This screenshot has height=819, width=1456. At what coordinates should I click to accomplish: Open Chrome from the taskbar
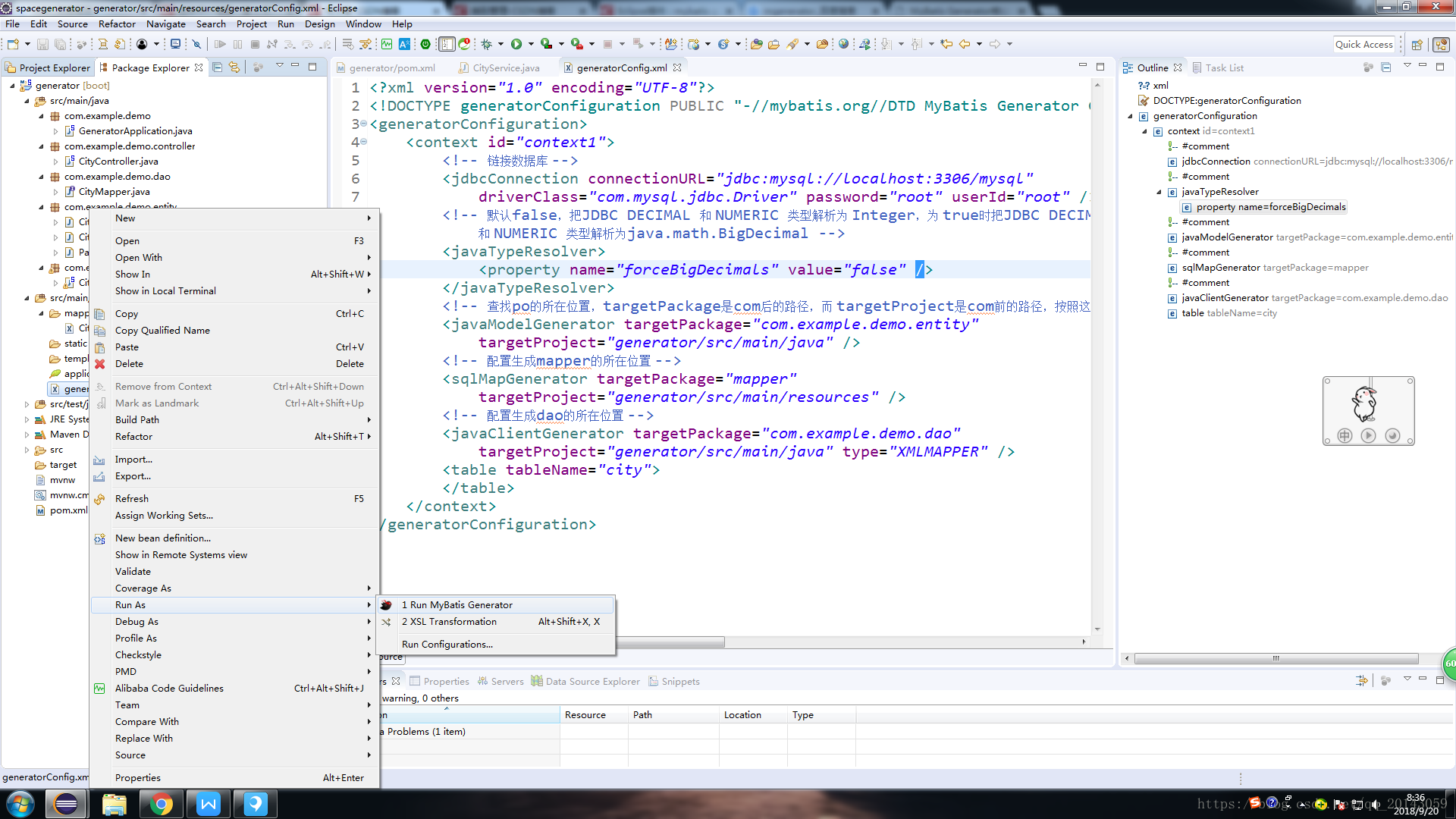[161, 804]
